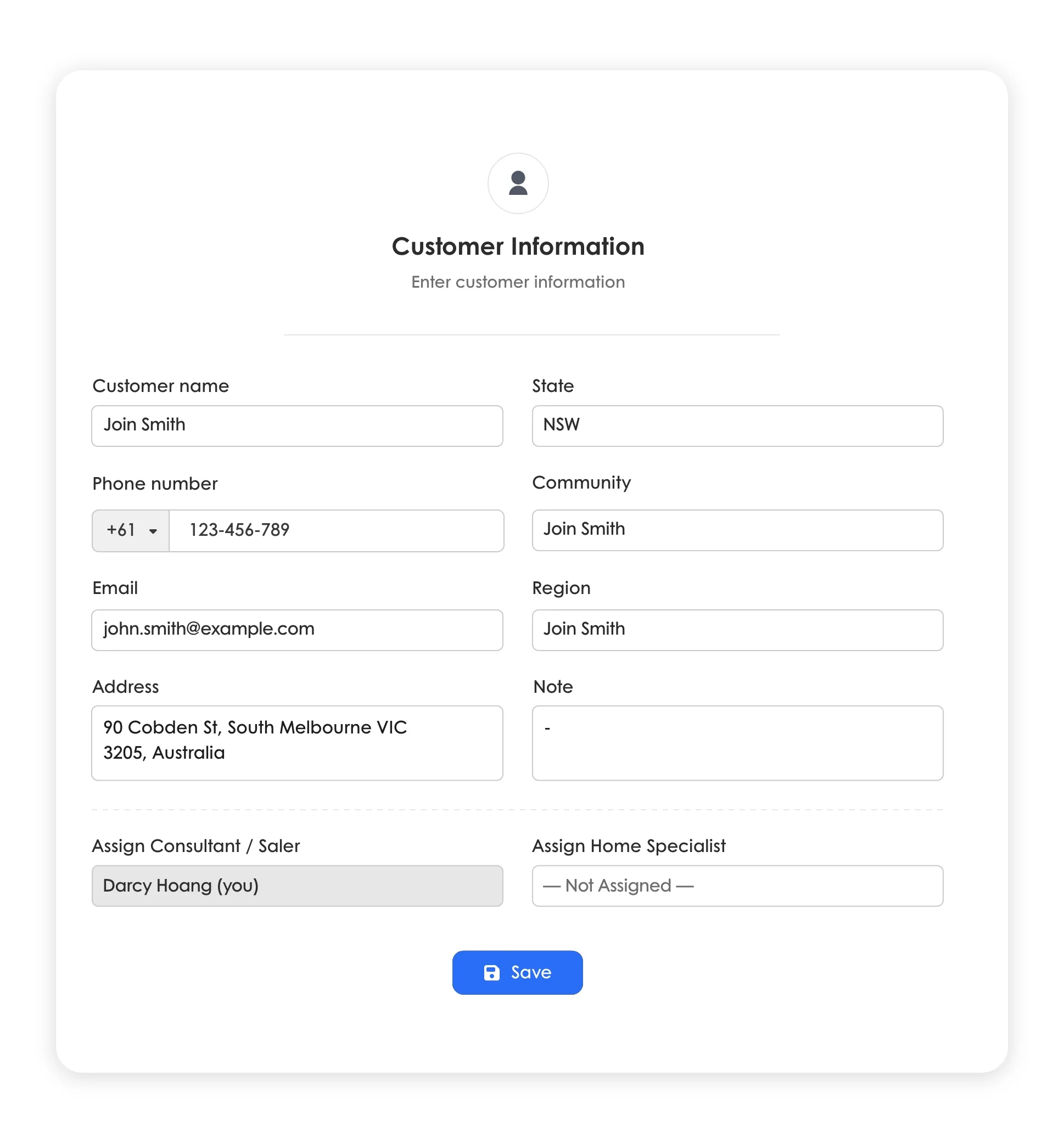Click the Region input field
The image size is (1064, 1143).
pyautogui.click(x=737, y=630)
